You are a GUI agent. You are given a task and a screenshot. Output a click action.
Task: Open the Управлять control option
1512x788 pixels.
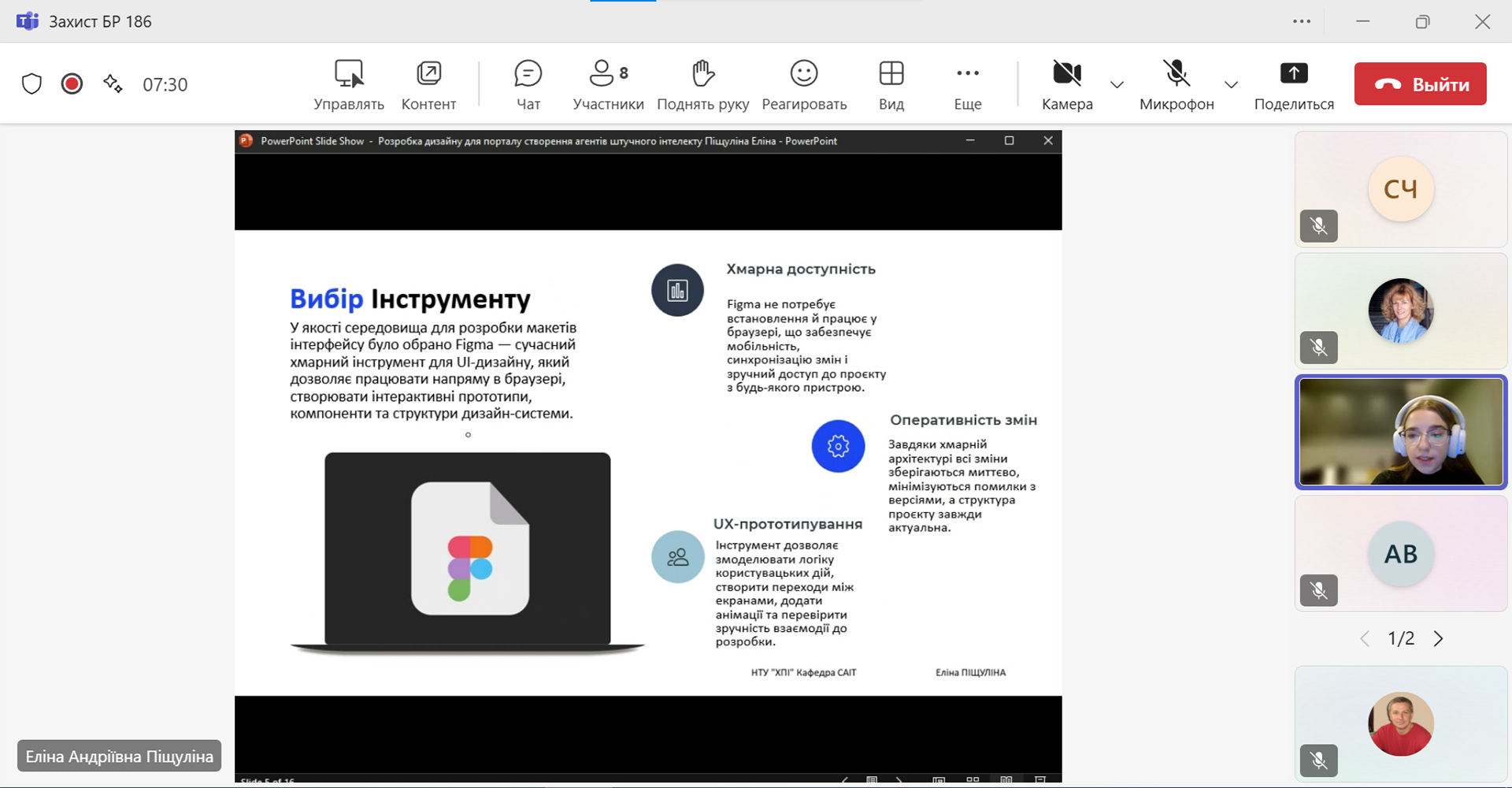(x=348, y=84)
